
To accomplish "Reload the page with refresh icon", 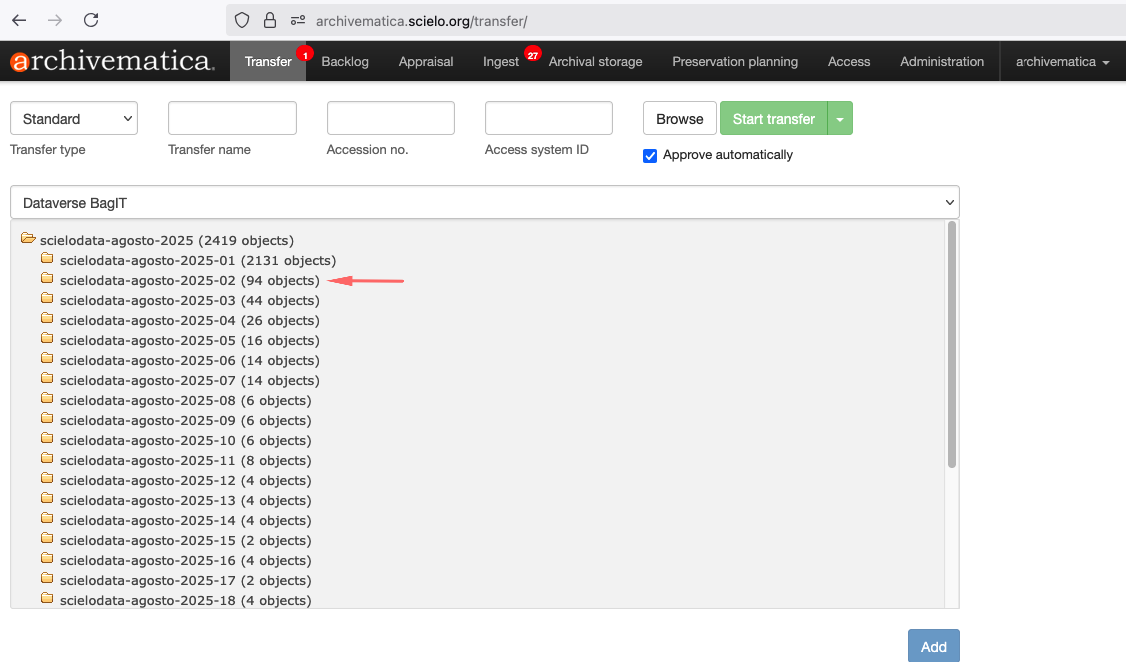I will pos(91,20).
